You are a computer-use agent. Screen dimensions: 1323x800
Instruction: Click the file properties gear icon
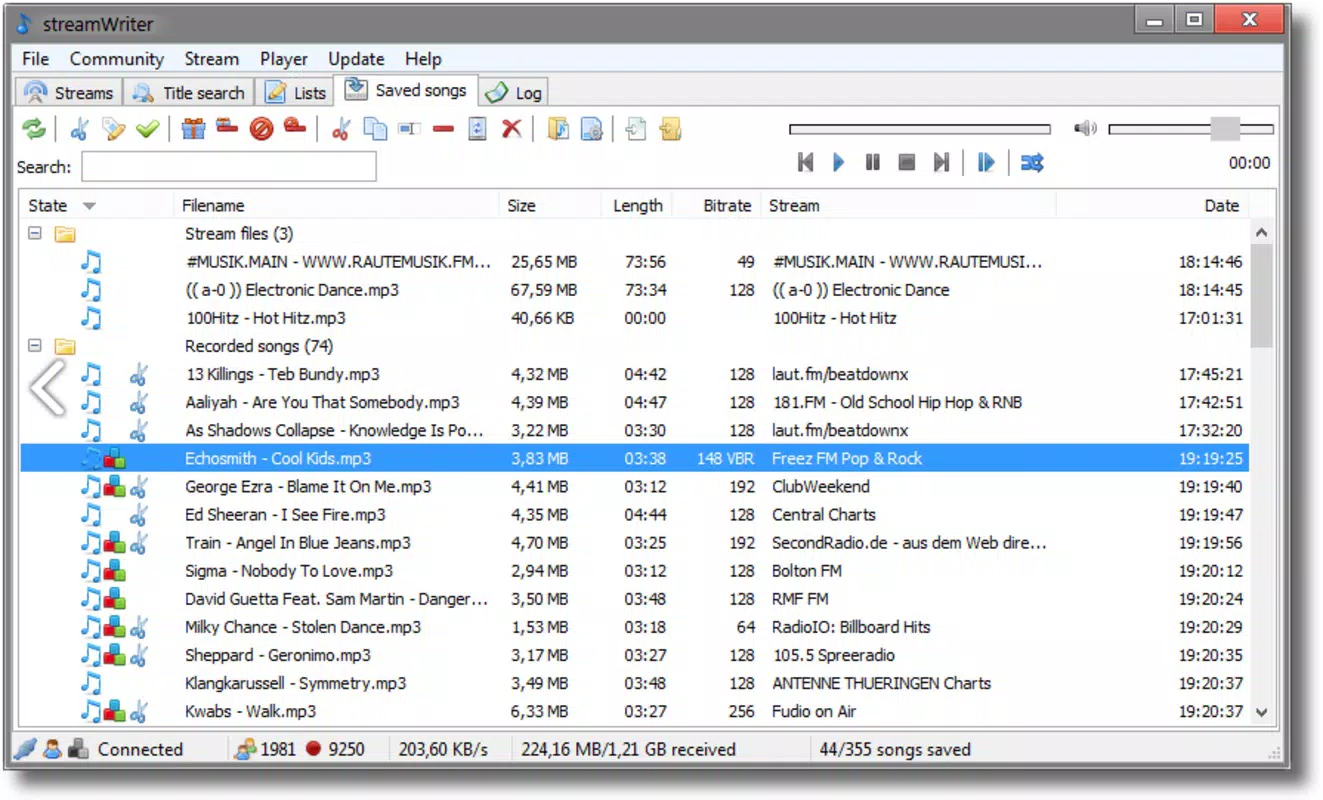tap(592, 129)
